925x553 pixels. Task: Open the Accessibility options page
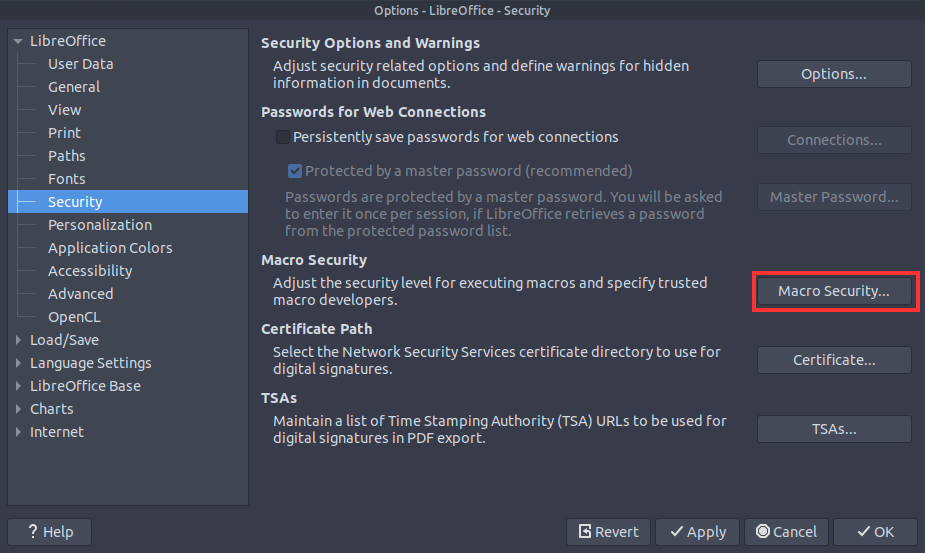pyautogui.click(x=90, y=271)
